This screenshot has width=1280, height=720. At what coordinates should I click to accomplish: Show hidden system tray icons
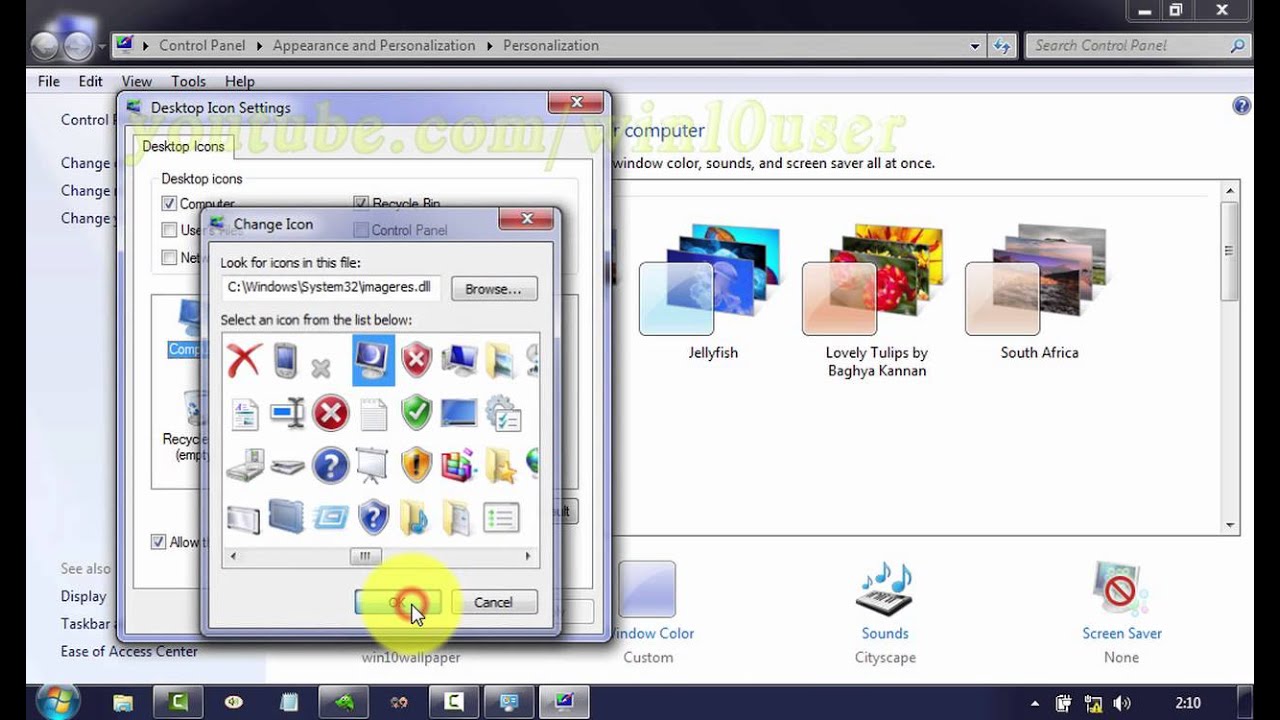click(1034, 703)
